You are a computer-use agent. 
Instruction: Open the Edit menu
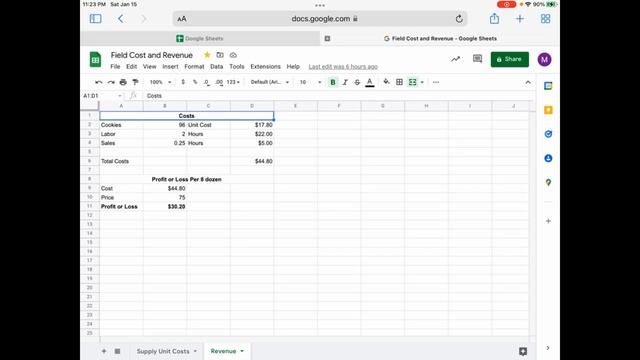pos(131,67)
